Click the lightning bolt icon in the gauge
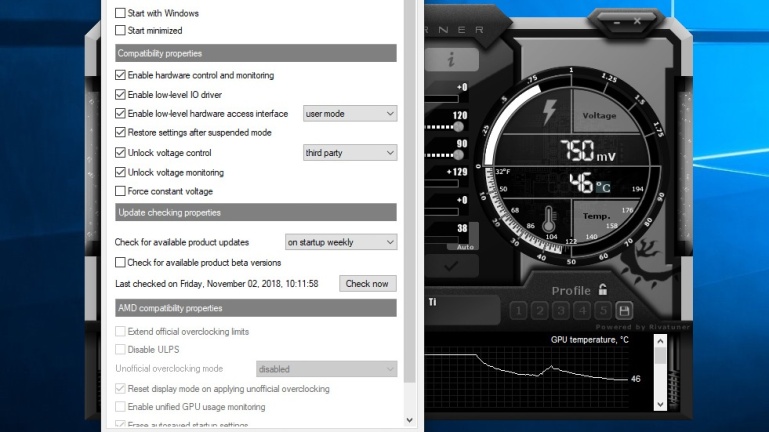Viewport: 769px width, 432px height. click(x=549, y=112)
